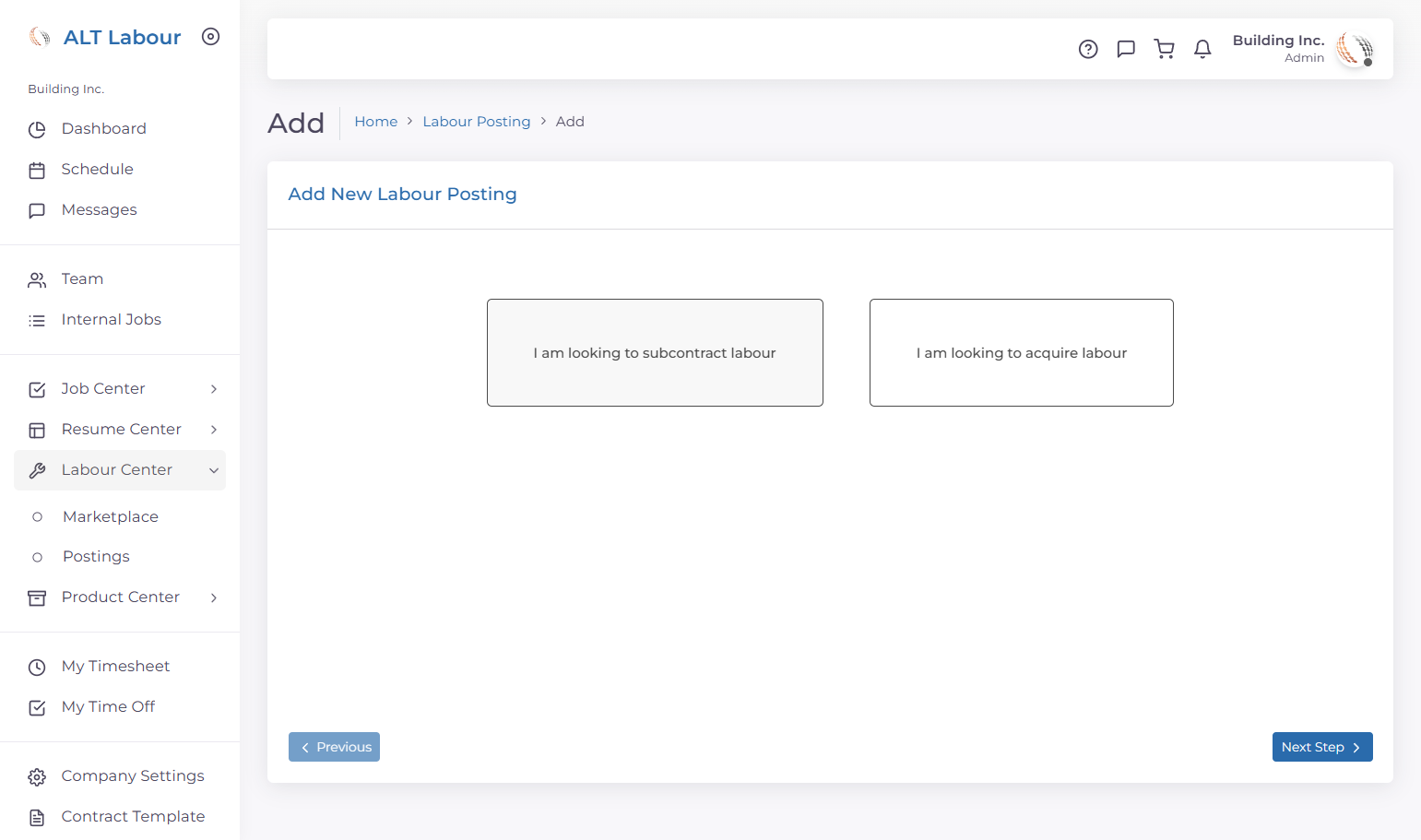The image size is (1421, 840).
Task: Open the Team menu label
Action: 82,278
